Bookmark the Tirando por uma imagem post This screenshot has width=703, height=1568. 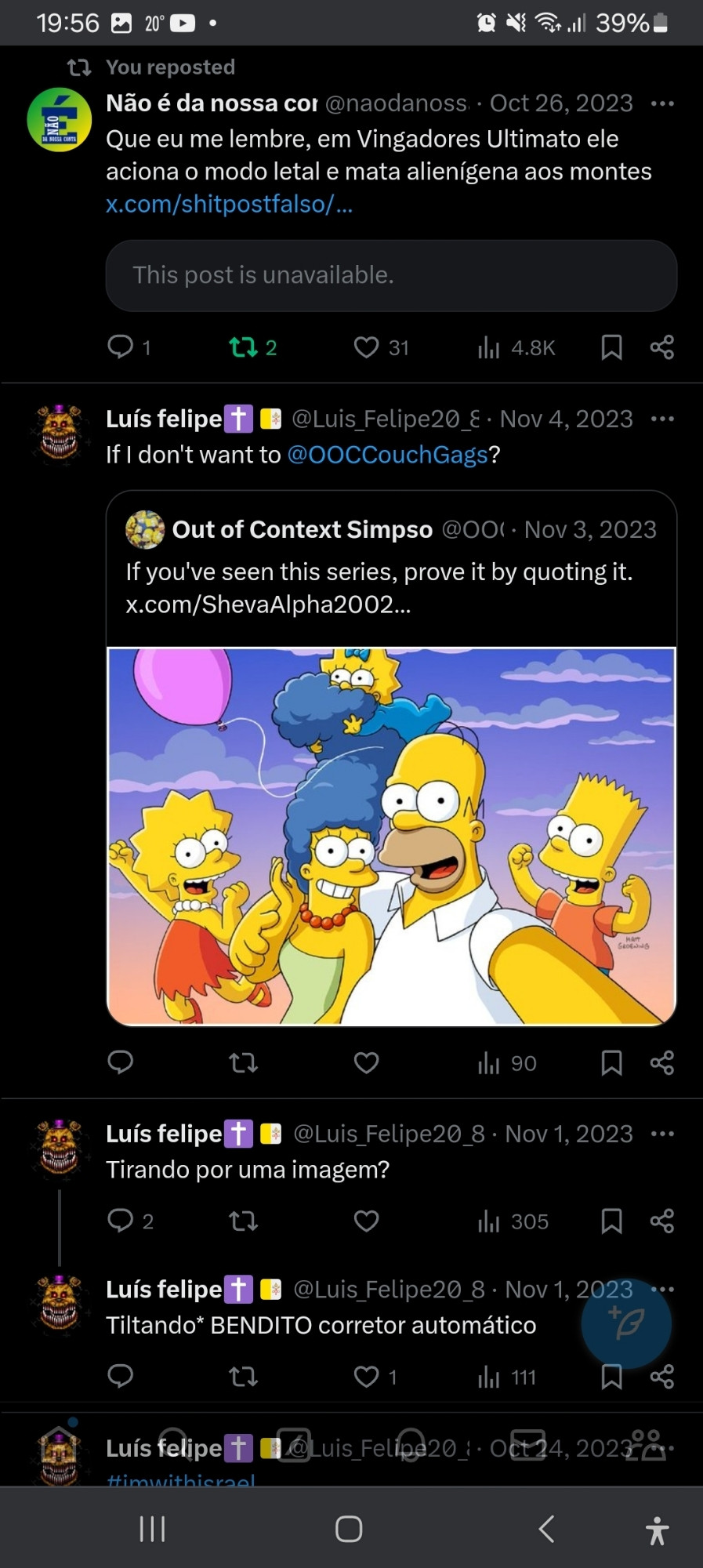[611, 1221]
